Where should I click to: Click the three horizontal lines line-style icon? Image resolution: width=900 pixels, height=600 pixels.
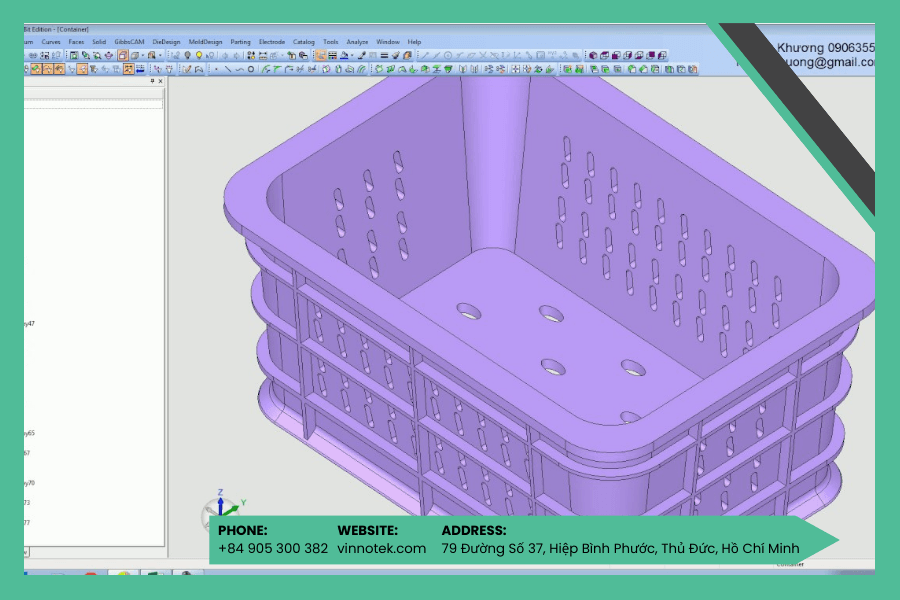coord(384,55)
